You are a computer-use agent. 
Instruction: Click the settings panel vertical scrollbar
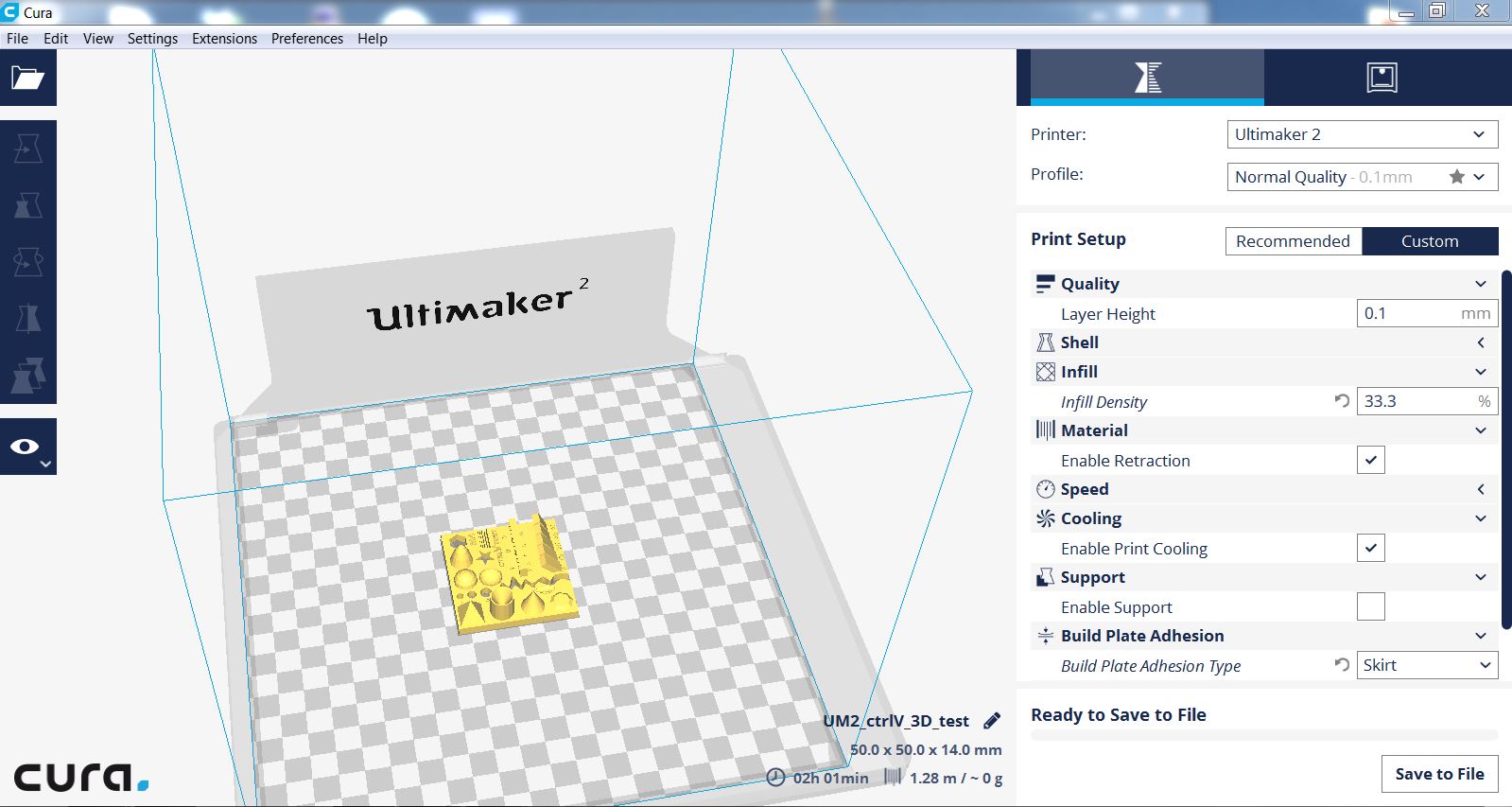[x=1506, y=449]
